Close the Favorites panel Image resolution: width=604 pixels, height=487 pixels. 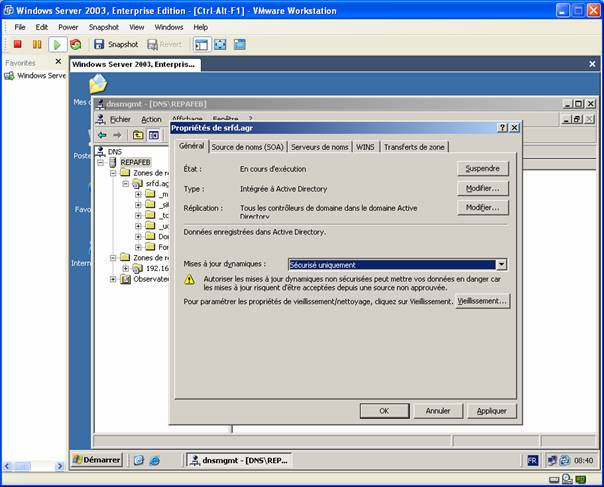59,62
